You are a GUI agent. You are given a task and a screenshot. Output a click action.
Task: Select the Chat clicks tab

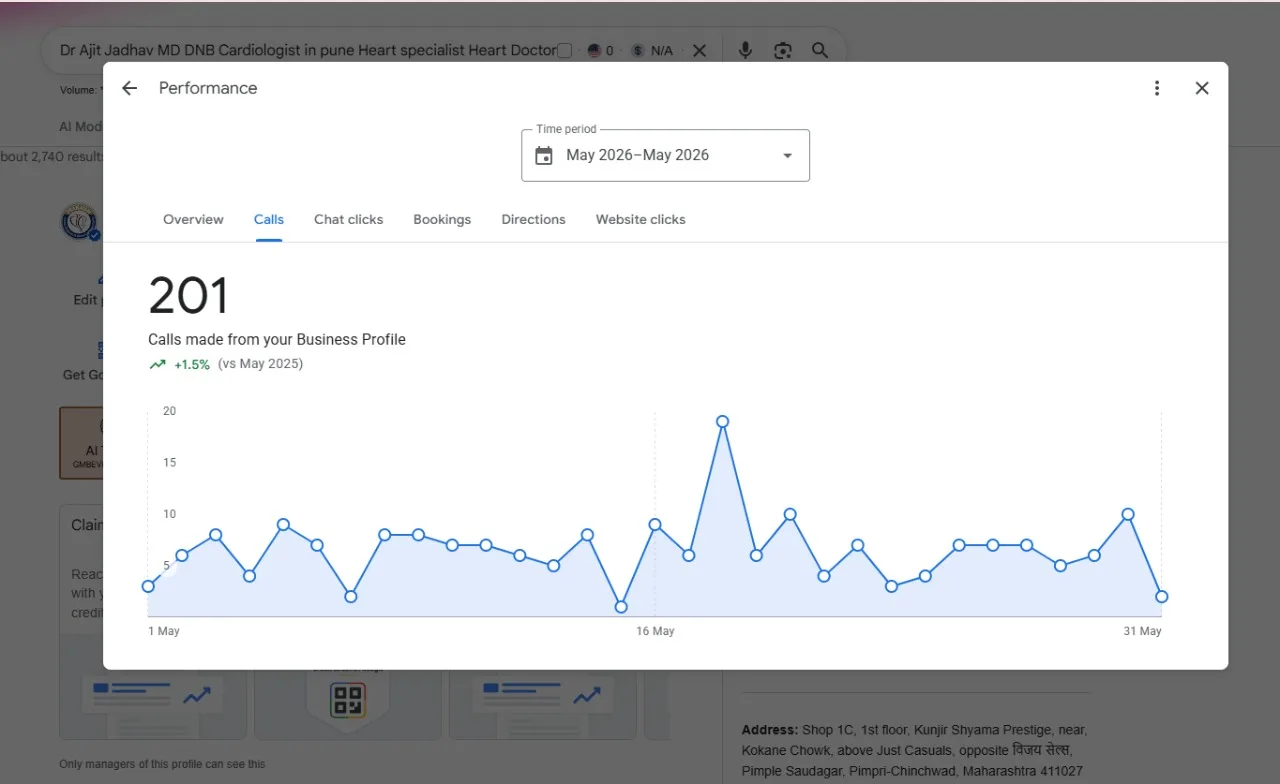pos(348,219)
